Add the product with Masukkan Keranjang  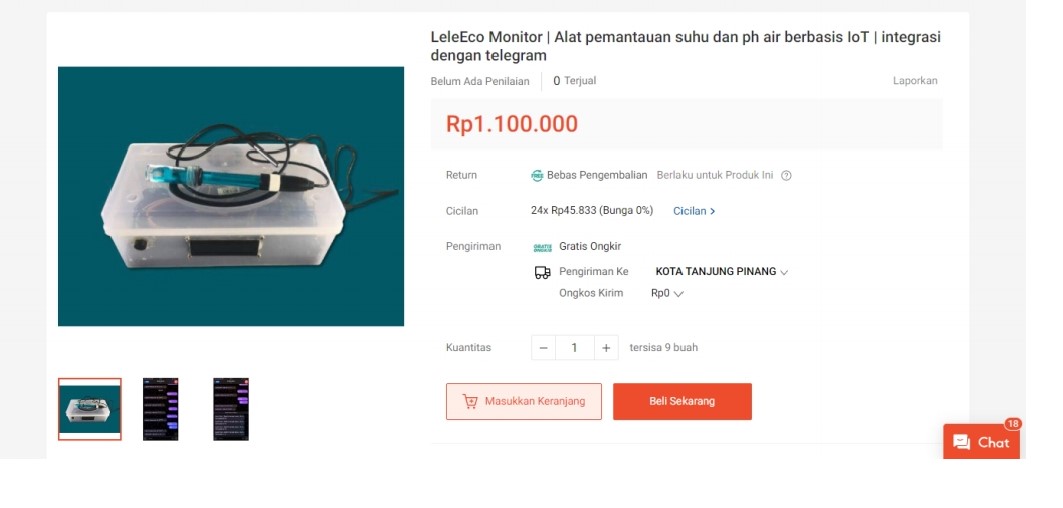pos(524,401)
